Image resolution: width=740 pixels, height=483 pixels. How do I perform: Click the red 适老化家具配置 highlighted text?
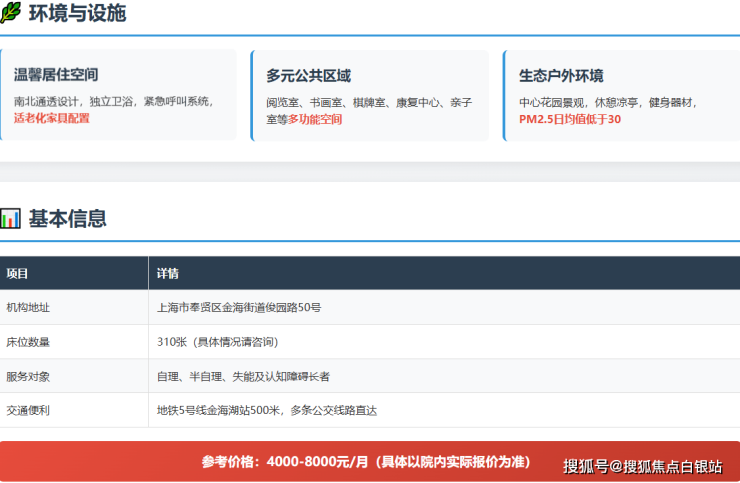point(51,118)
